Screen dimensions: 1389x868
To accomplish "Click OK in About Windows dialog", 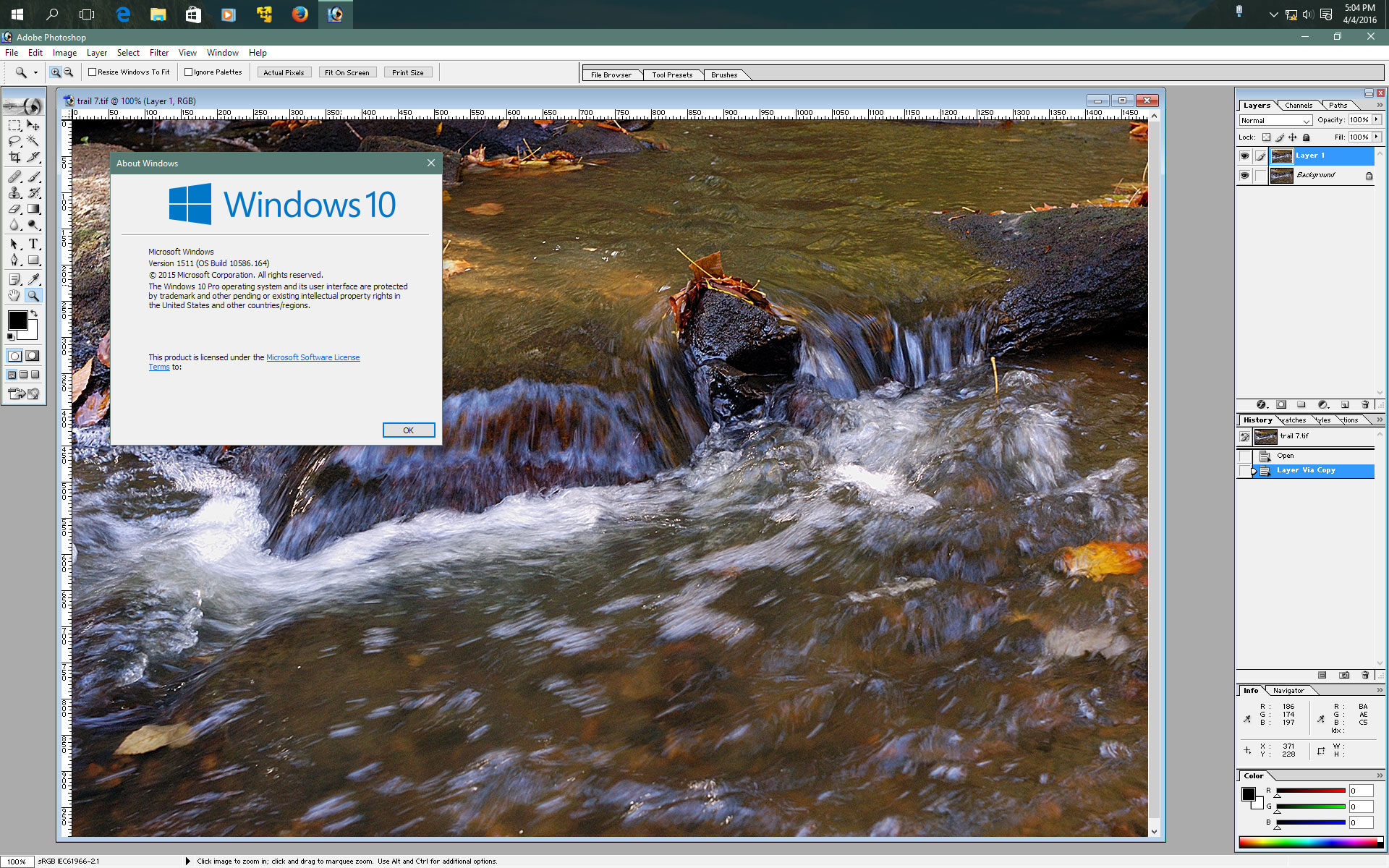I will pyautogui.click(x=408, y=430).
